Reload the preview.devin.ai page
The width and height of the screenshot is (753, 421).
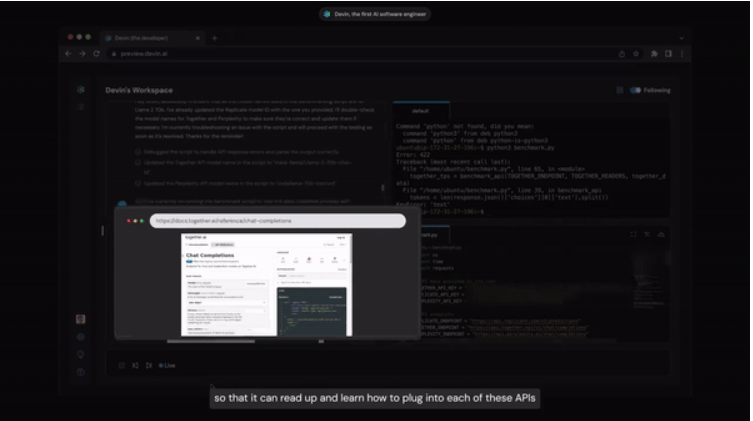click(97, 53)
